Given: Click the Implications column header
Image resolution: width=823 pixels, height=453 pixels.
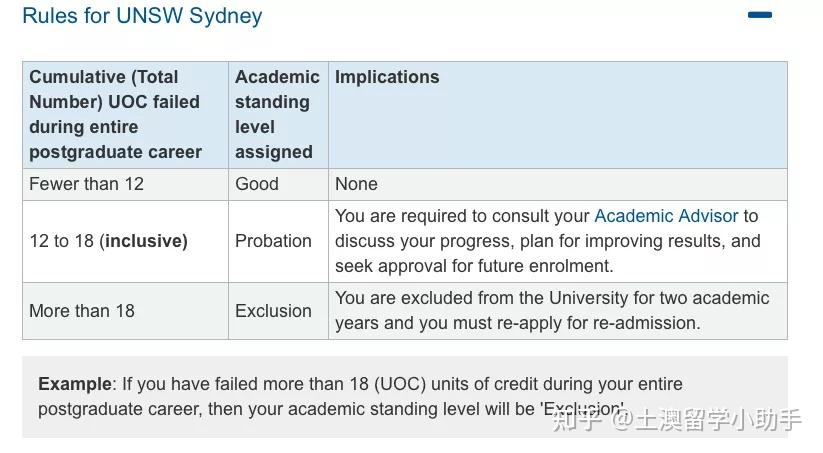Looking at the screenshot, I should pos(387,77).
